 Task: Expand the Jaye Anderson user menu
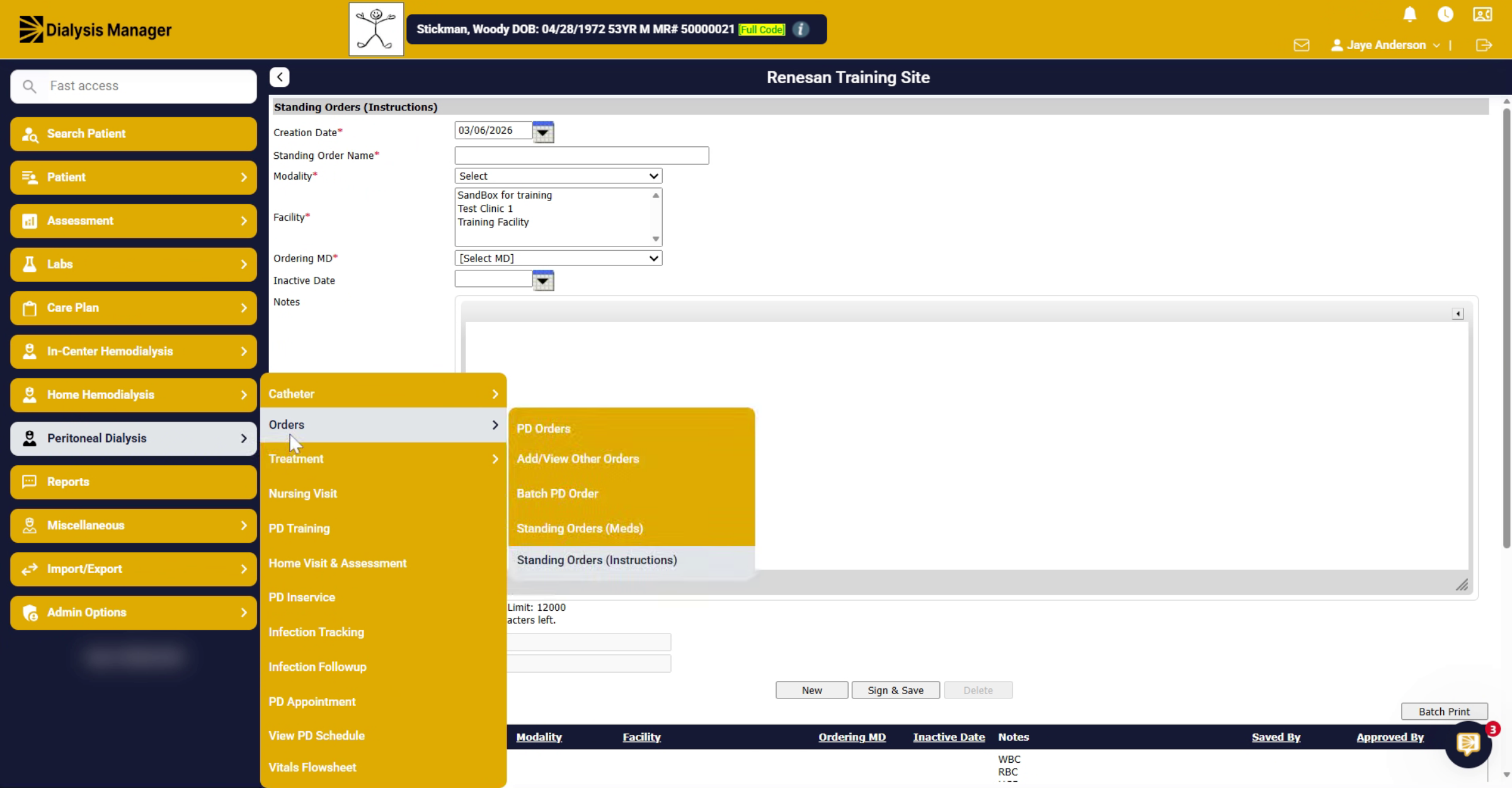tap(1385, 45)
